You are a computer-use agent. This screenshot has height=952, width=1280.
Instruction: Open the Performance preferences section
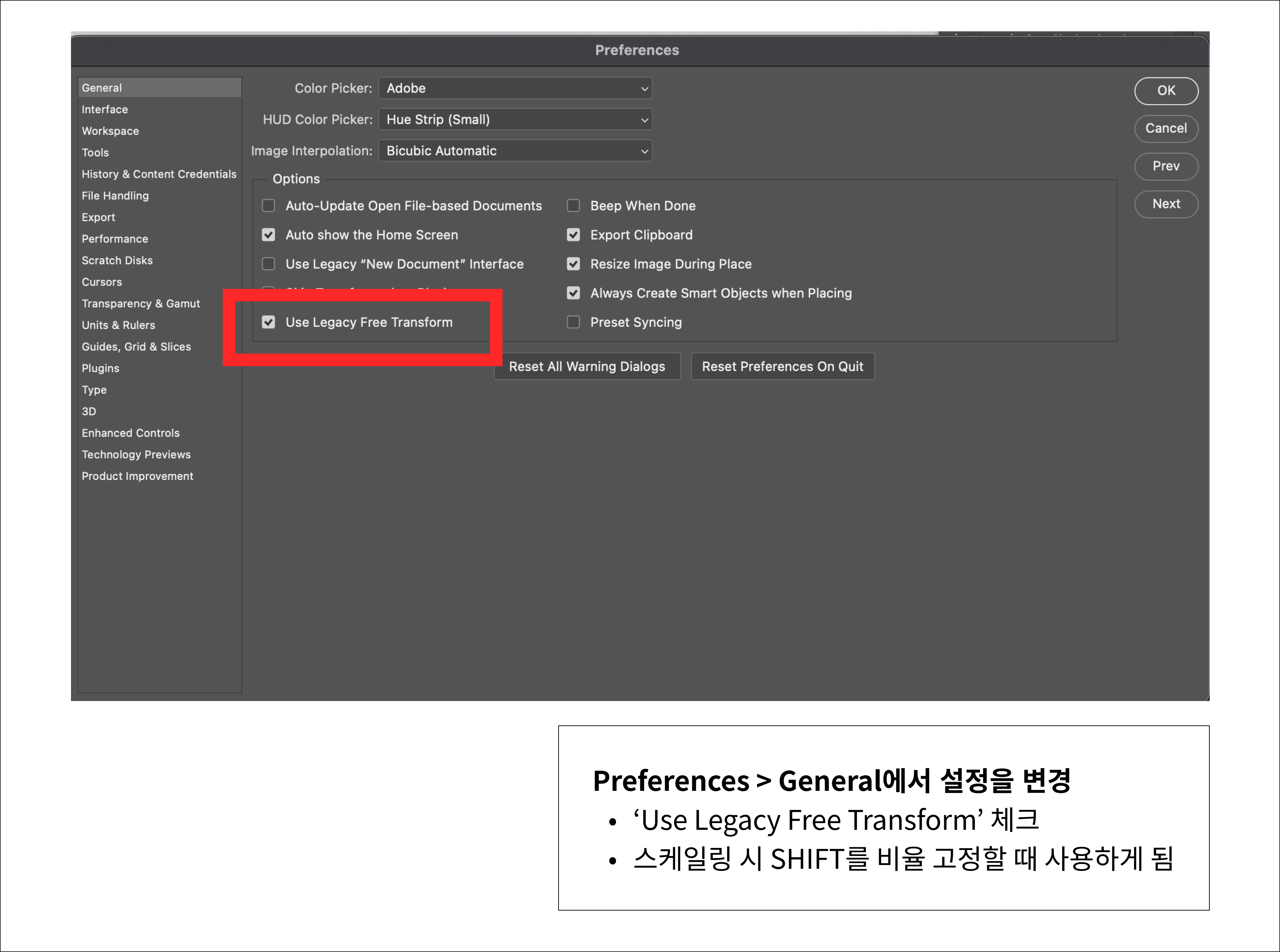click(114, 238)
